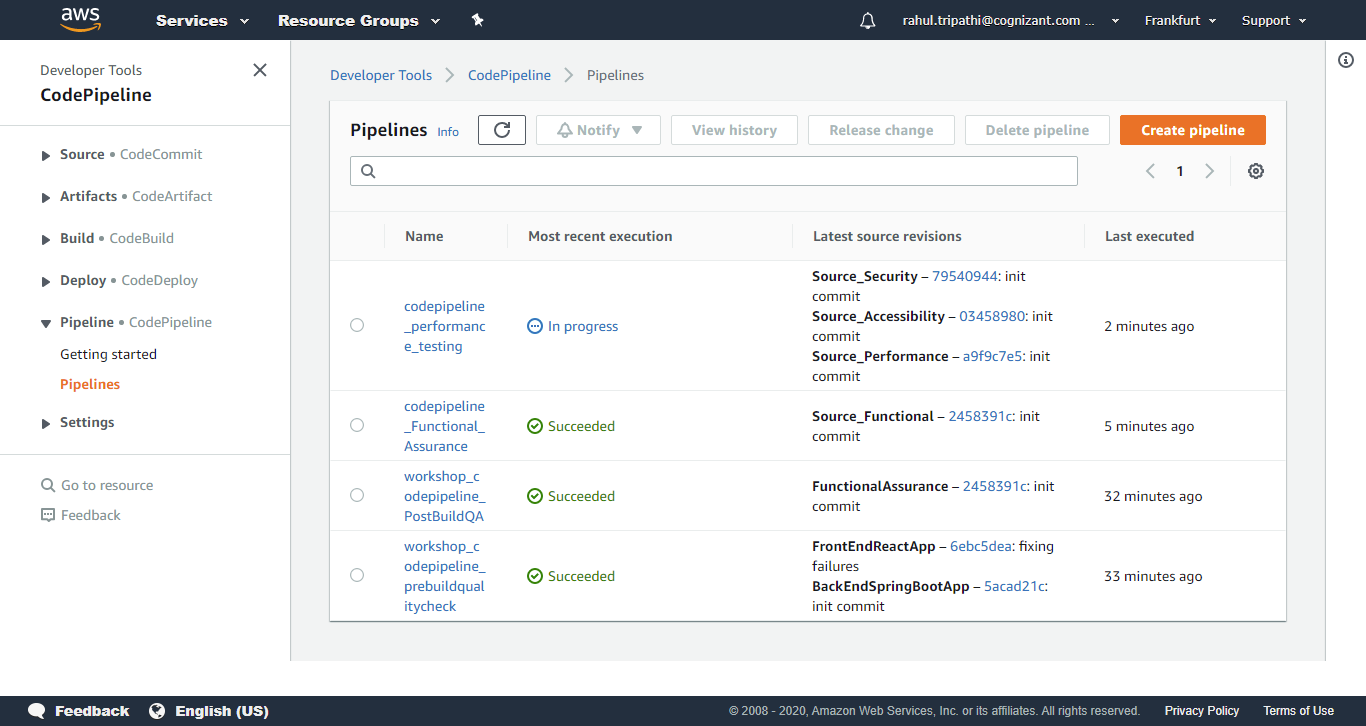Viewport: 1366px width, 726px height.
Task: Open Privacy Policy footer link
Action: tap(1201, 711)
